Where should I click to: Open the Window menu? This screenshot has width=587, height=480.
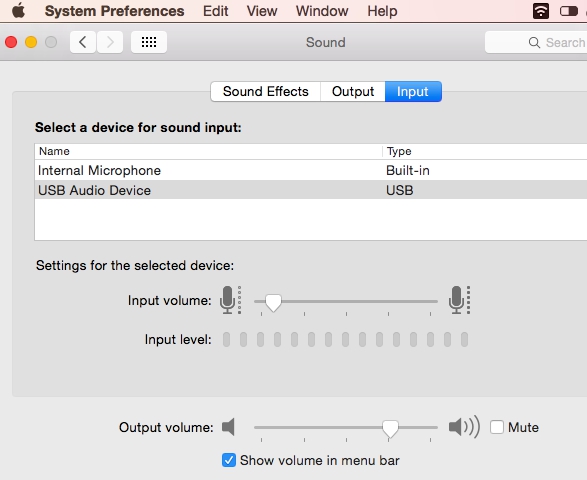pyautogui.click(x=322, y=11)
